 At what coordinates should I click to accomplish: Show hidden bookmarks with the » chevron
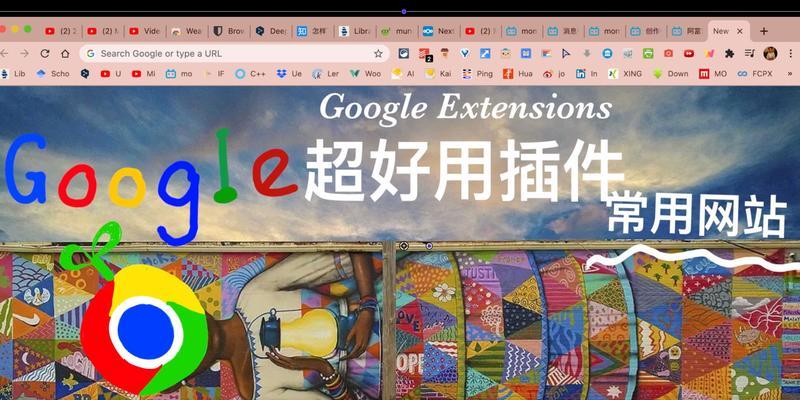tap(790, 74)
